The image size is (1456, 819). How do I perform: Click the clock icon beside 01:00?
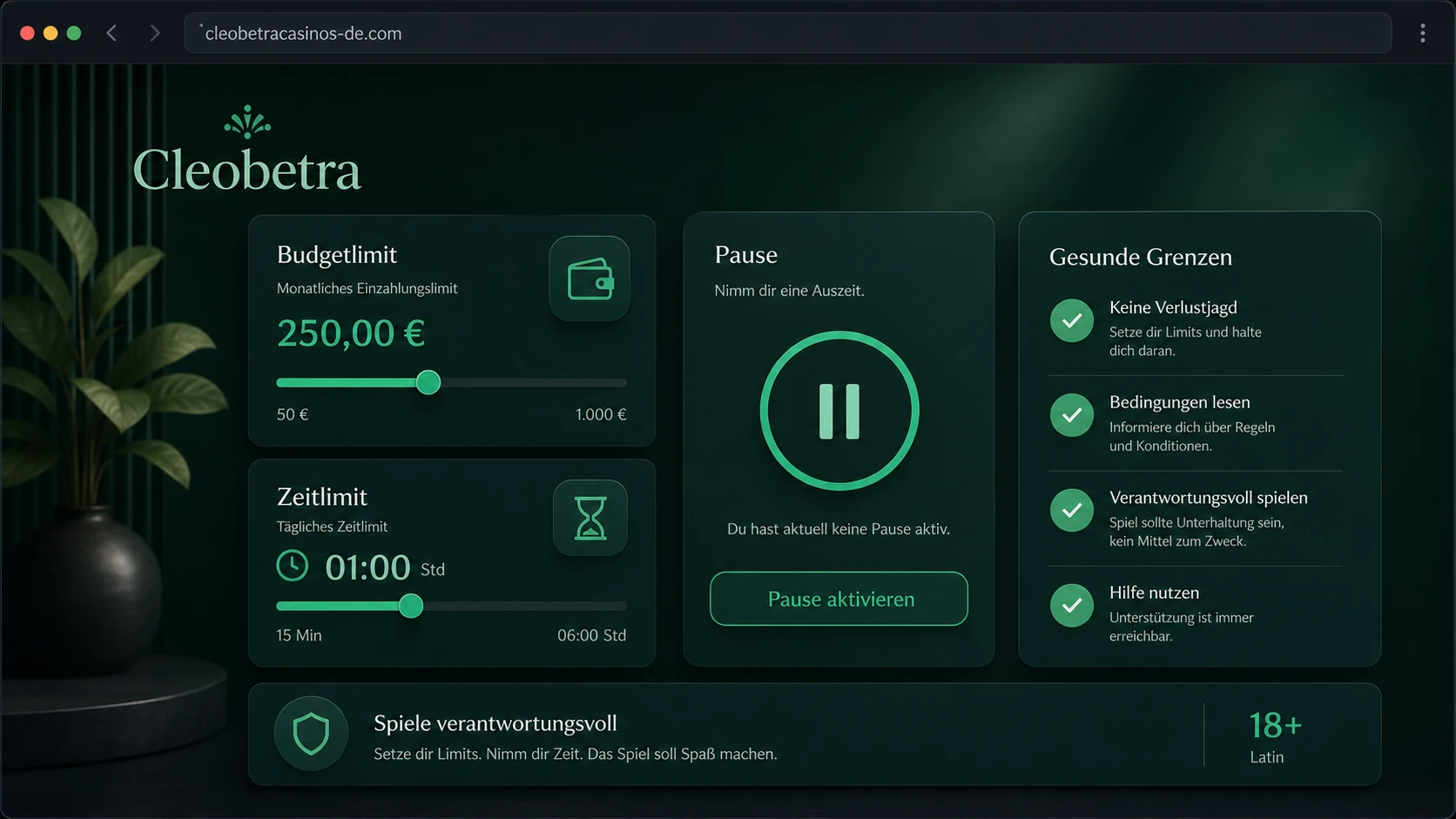(x=293, y=566)
